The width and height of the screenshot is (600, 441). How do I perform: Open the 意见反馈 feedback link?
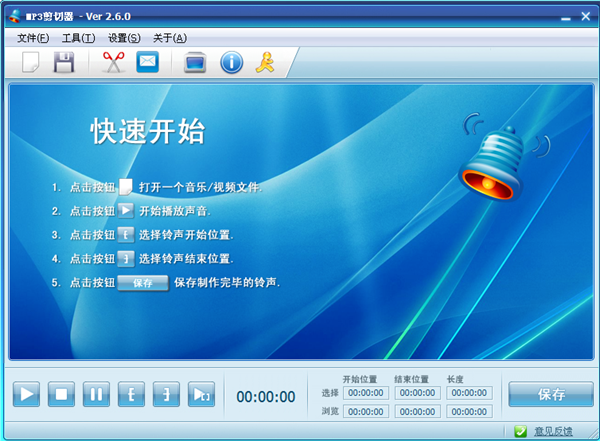tap(553, 431)
